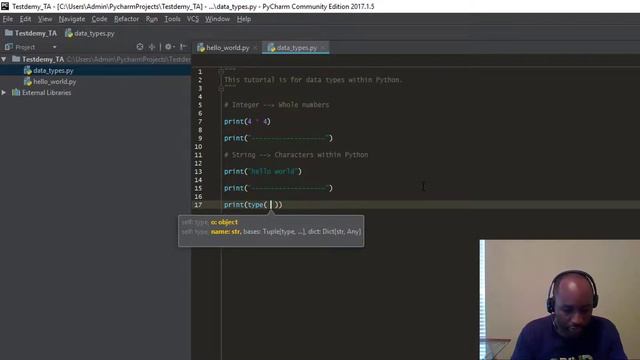Close the data_types.py tab
640x360 pixels.
(323, 48)
